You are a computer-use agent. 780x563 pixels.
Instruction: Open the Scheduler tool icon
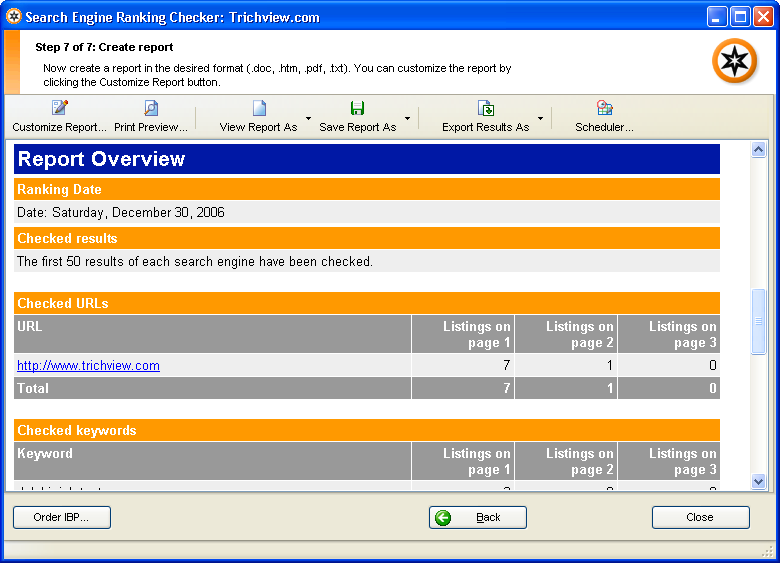pos(604,108)
